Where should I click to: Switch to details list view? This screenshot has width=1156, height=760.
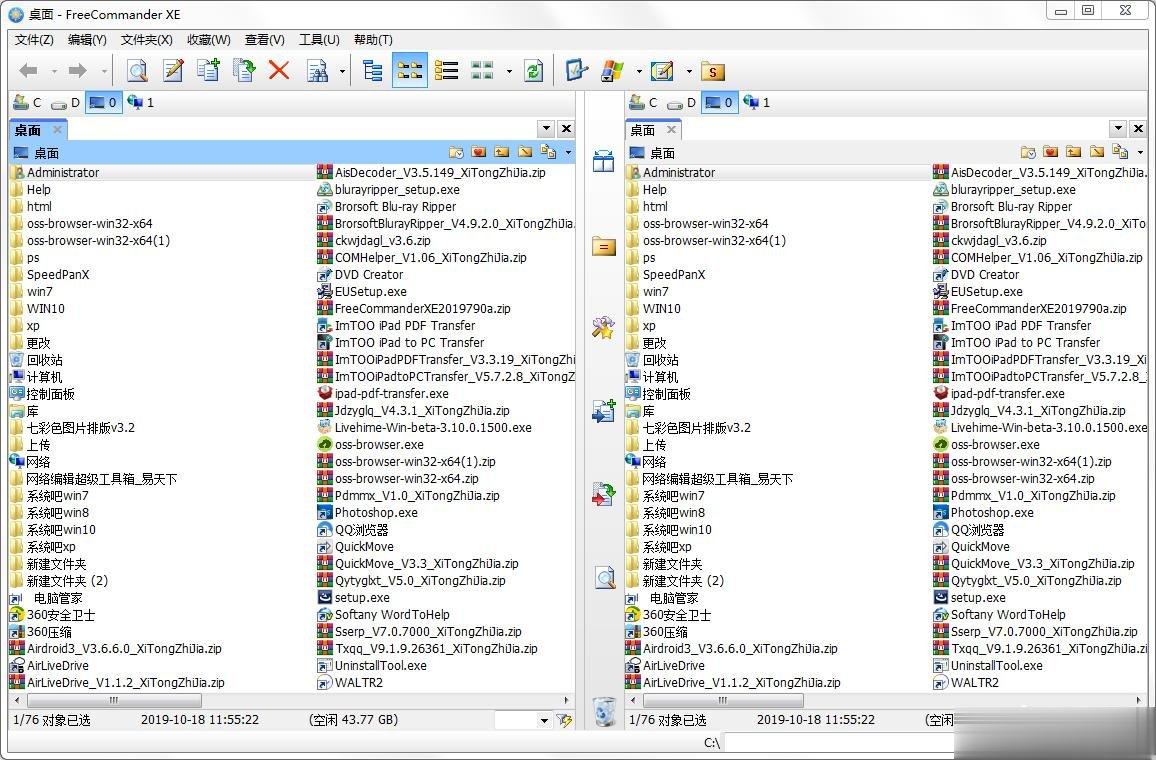(446, 71)
